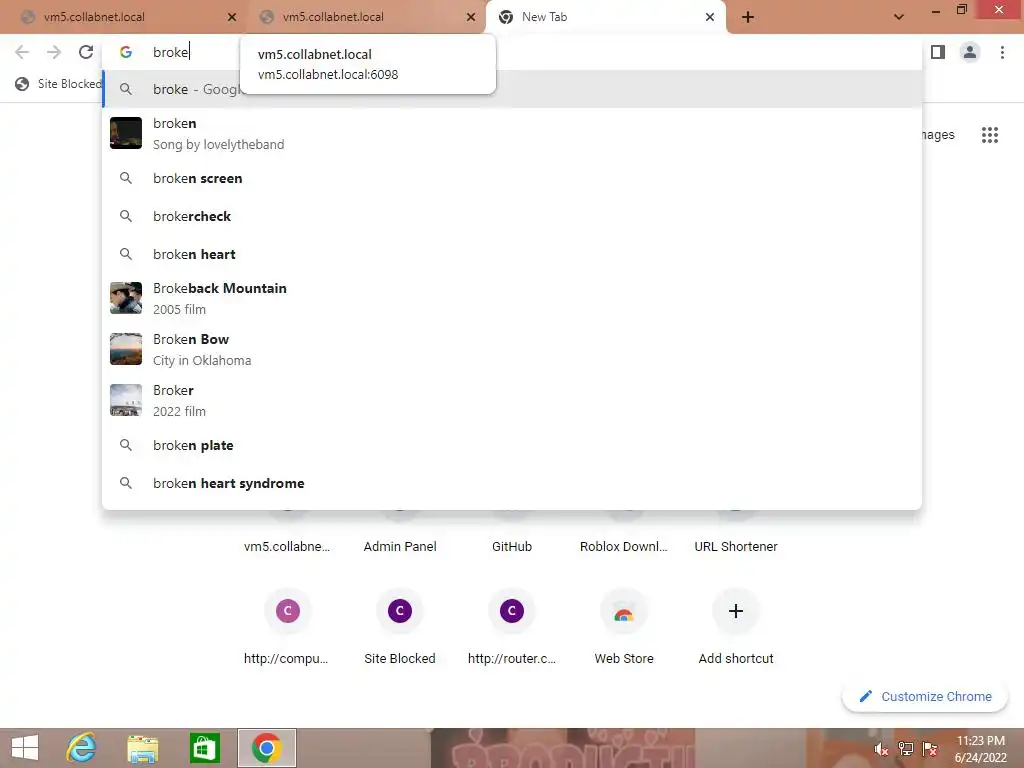Open File Explorer from taskbar
The image size is (1024, 768).
142,748
